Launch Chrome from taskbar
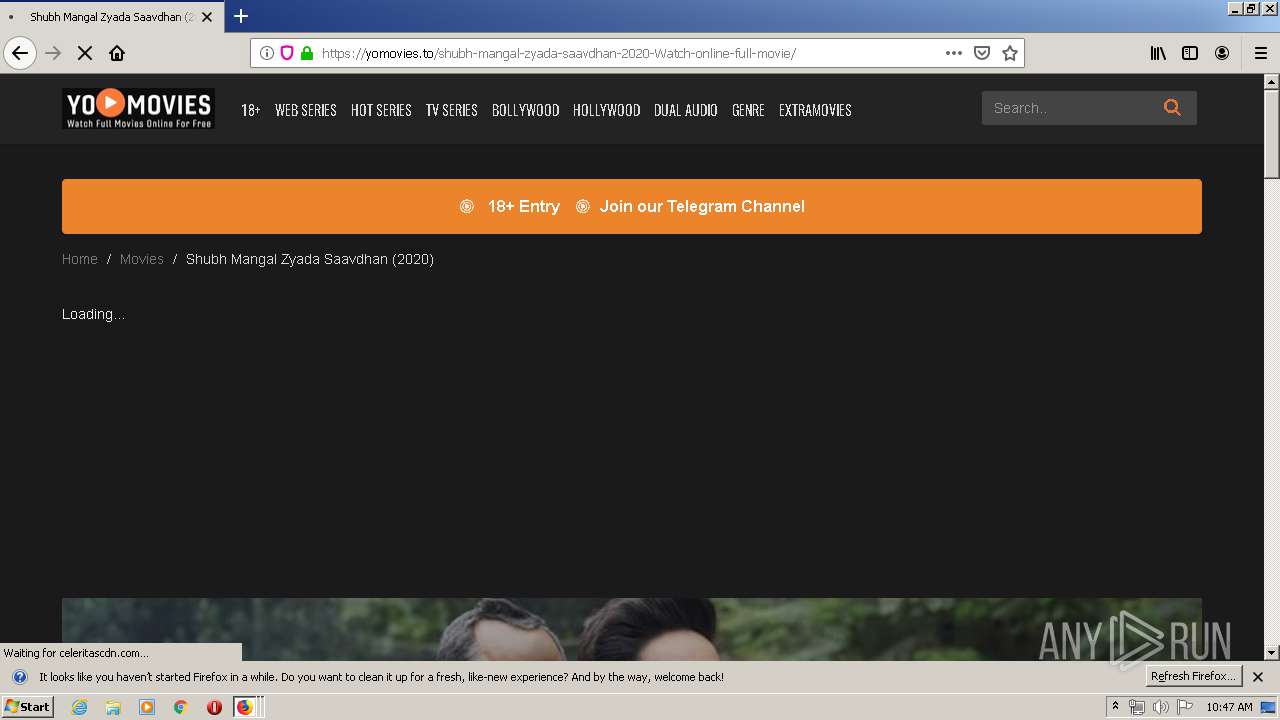Image resolution: width=1280 pixels, height=720 pixels. (180, 707)
